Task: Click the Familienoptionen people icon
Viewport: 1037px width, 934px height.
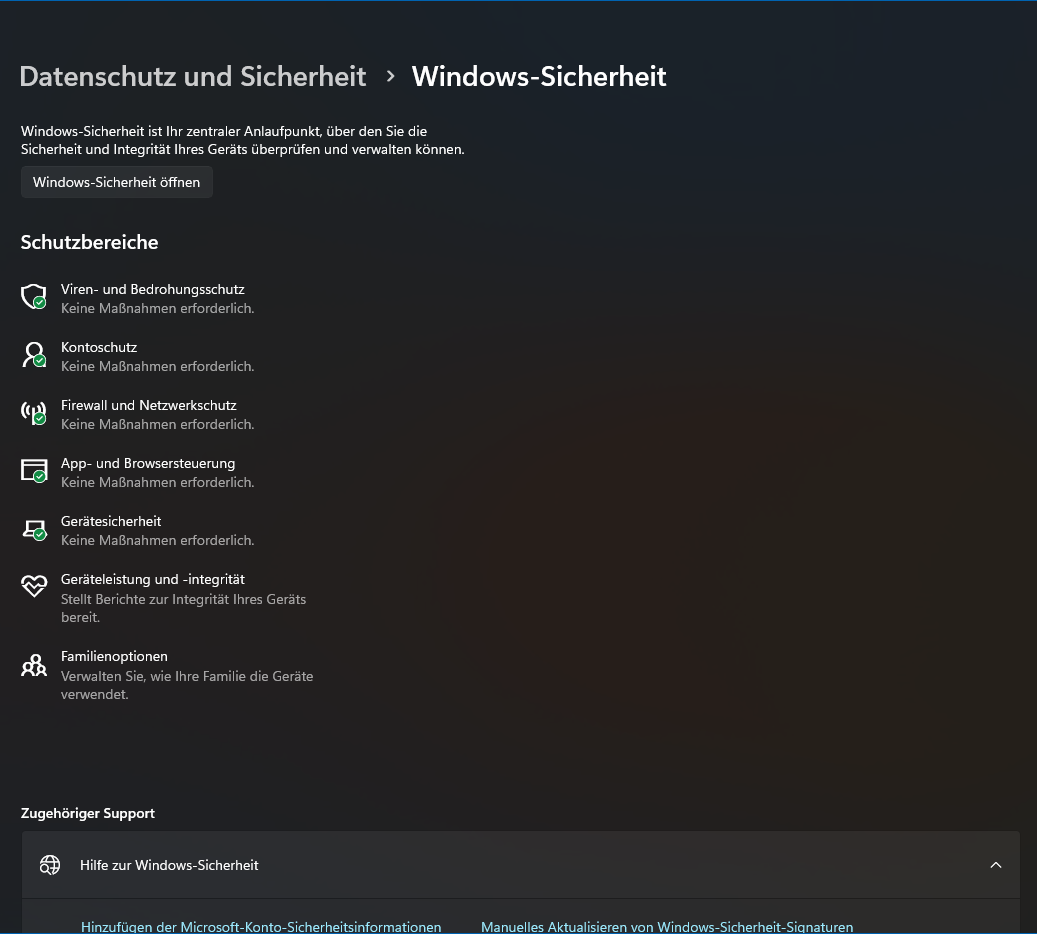Action: (34, 665)
